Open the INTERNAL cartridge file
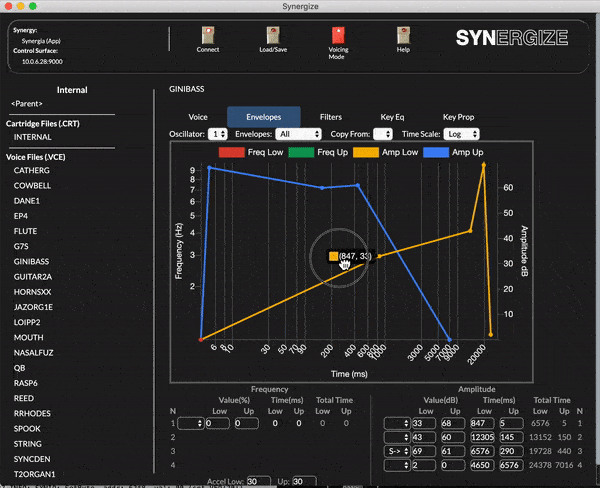Screen dimensions: 600x488 point(33,137)
